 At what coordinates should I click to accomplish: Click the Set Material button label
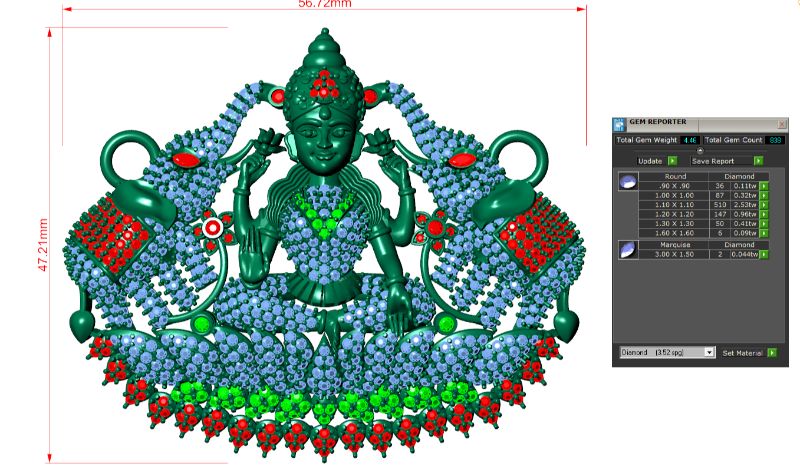[x=742, y=353]
